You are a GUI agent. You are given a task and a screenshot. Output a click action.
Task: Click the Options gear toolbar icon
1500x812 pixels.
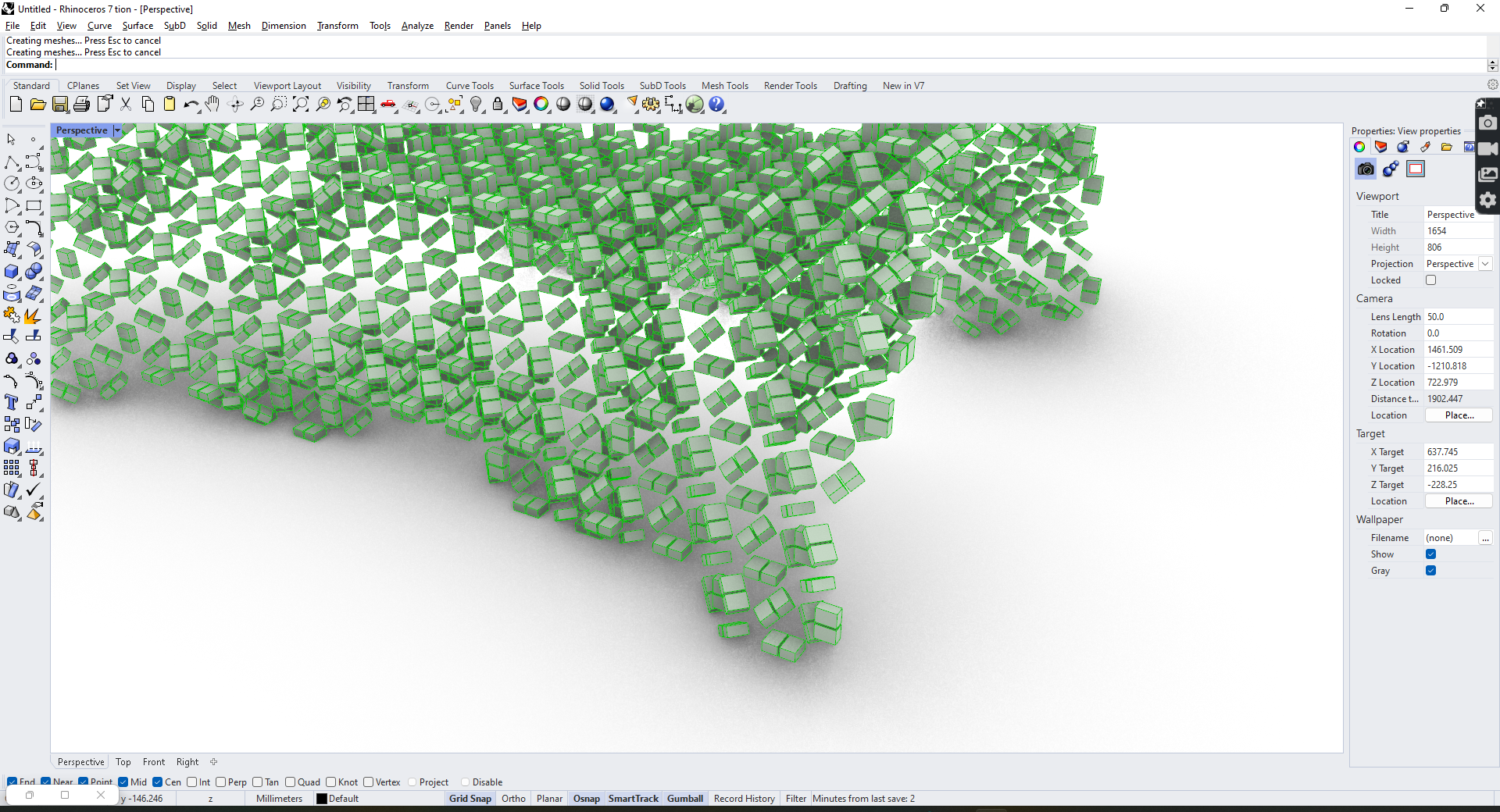click(x=651, y=104)
